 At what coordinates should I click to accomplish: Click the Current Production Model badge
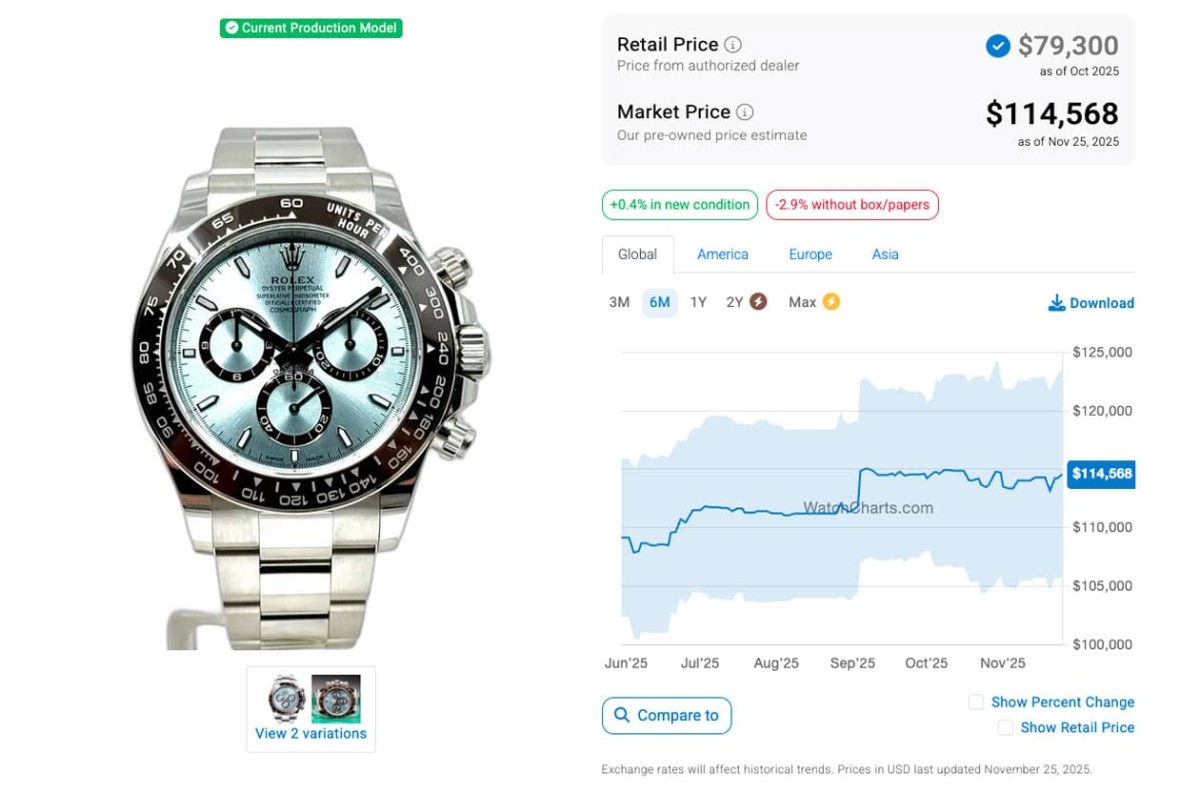click(x=311, y=28)
